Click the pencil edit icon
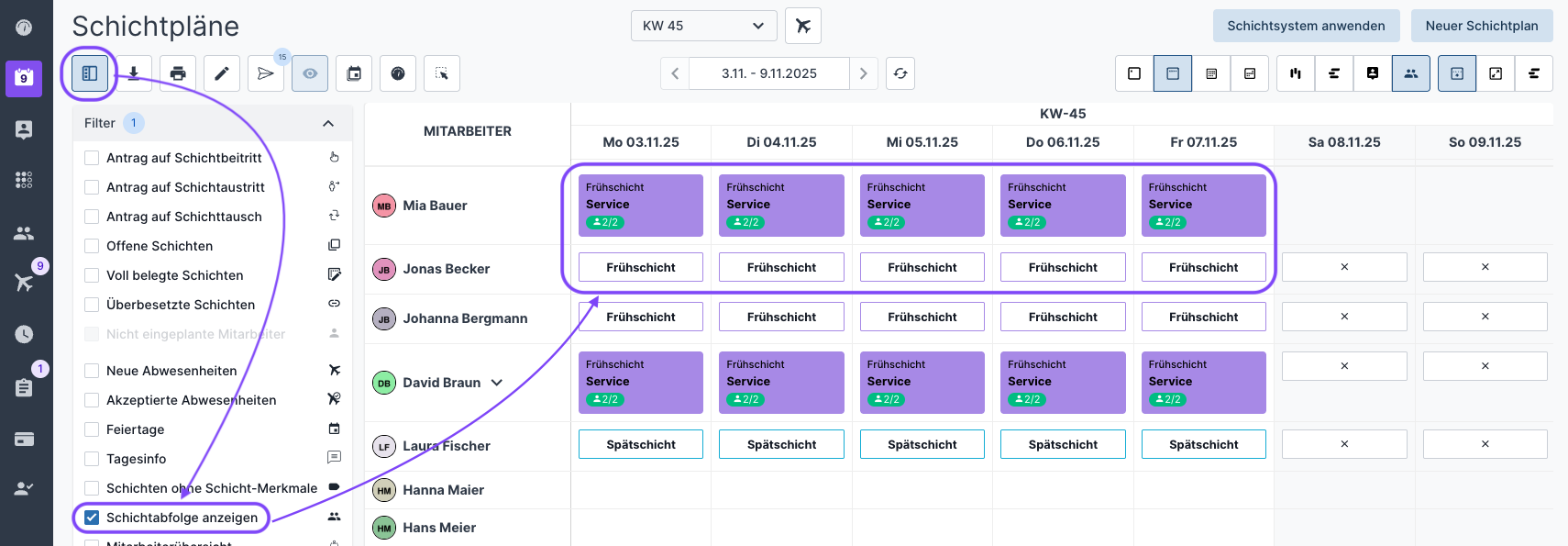The width and height of the screenshot is (1568, 546). click(x=222, y=73)
